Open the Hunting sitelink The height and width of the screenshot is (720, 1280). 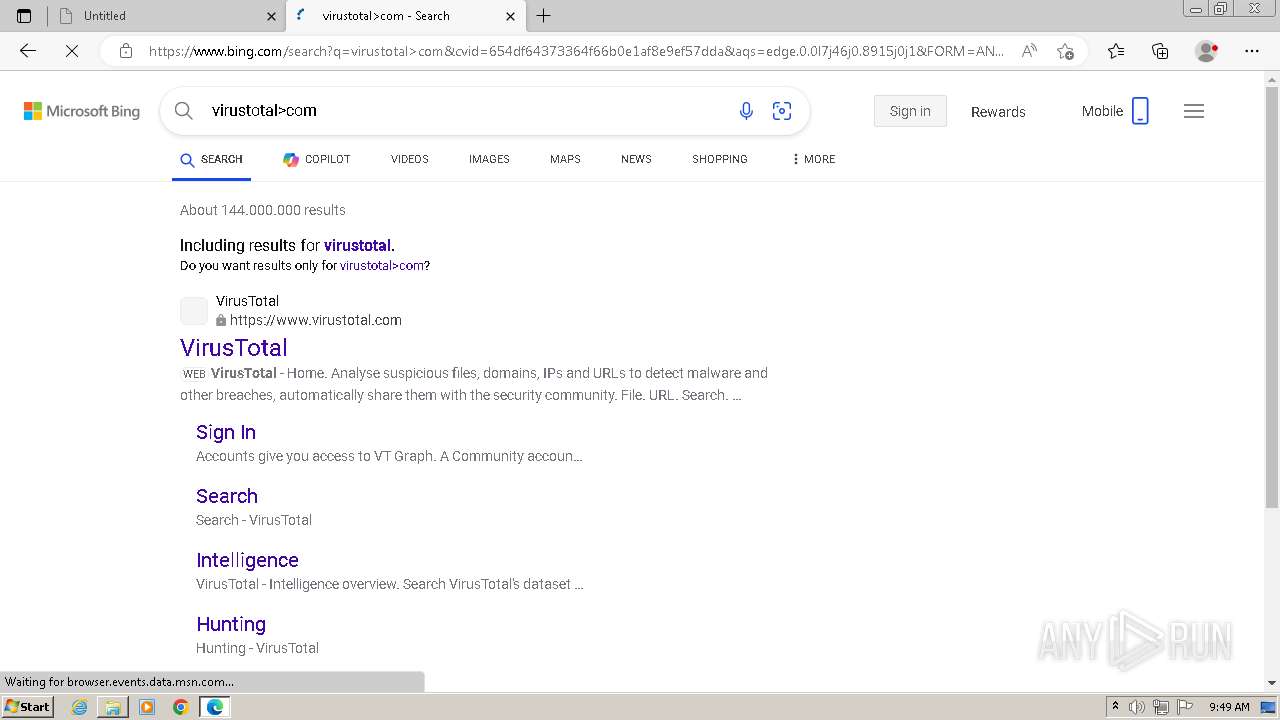click(x=231, y=624)
